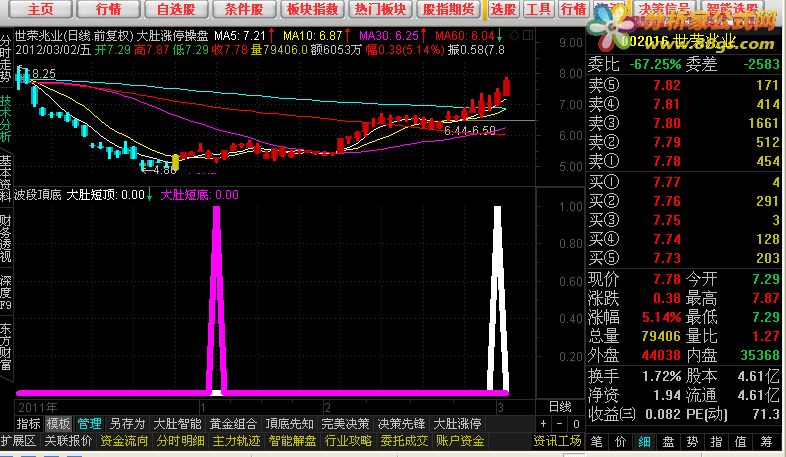Viewport: 786px width, 457px height.
Task: Click the small diamond icon in chart header
Action: pyautogui.click(x=514, y=36)
